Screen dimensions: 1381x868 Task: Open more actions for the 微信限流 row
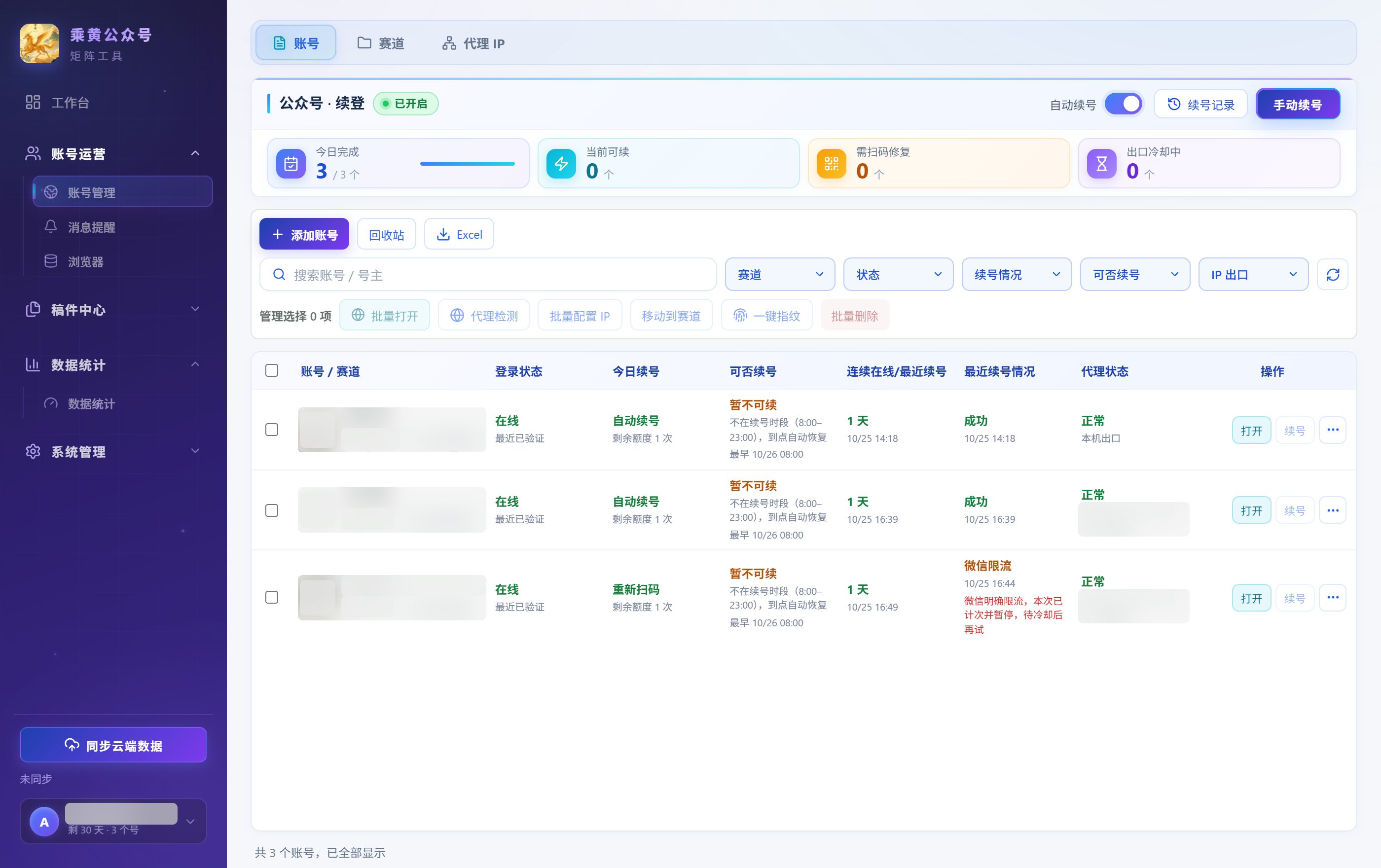1333,597
